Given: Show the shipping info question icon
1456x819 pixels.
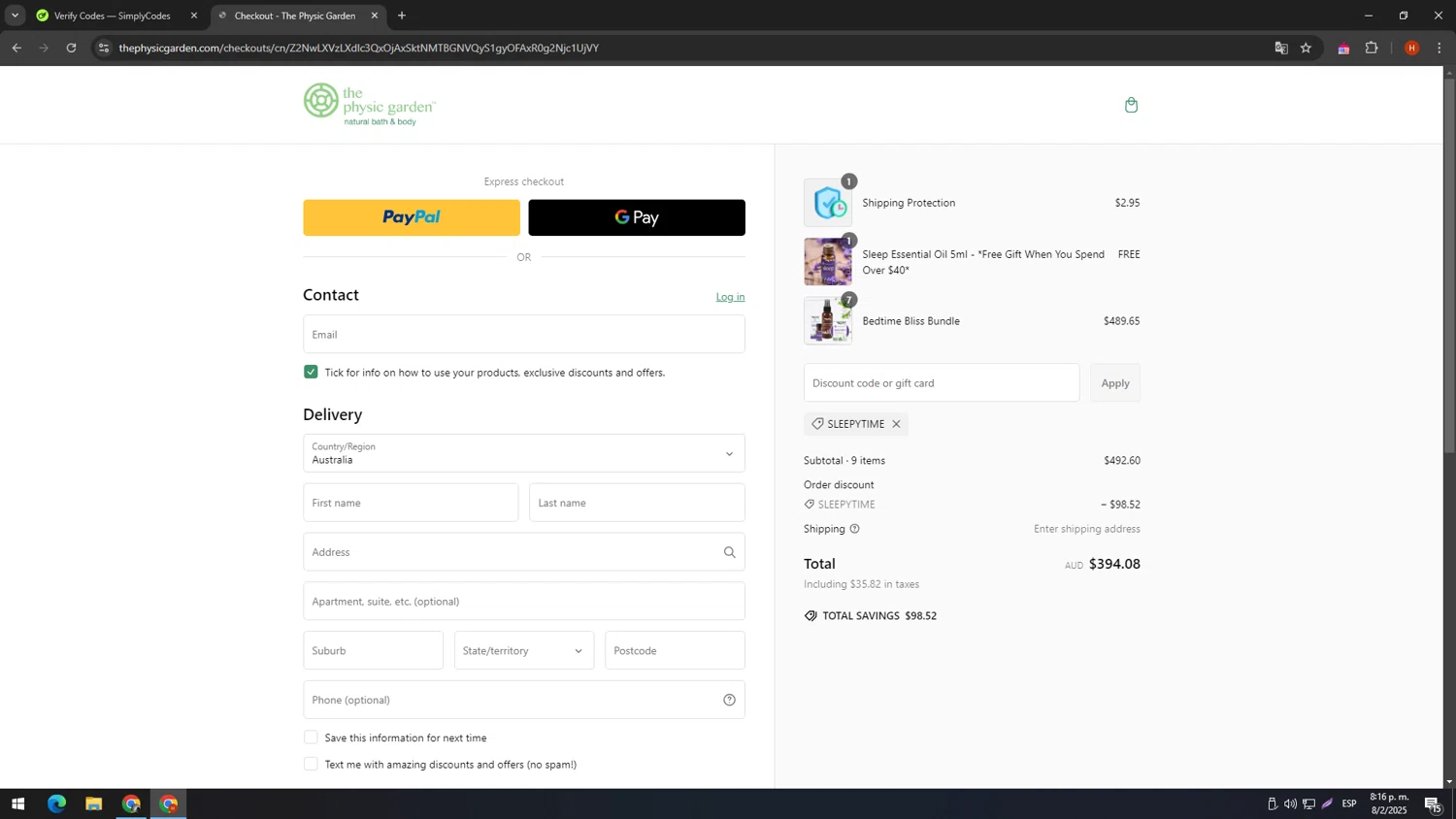Looking at the screenshot, I should [854, 529].
